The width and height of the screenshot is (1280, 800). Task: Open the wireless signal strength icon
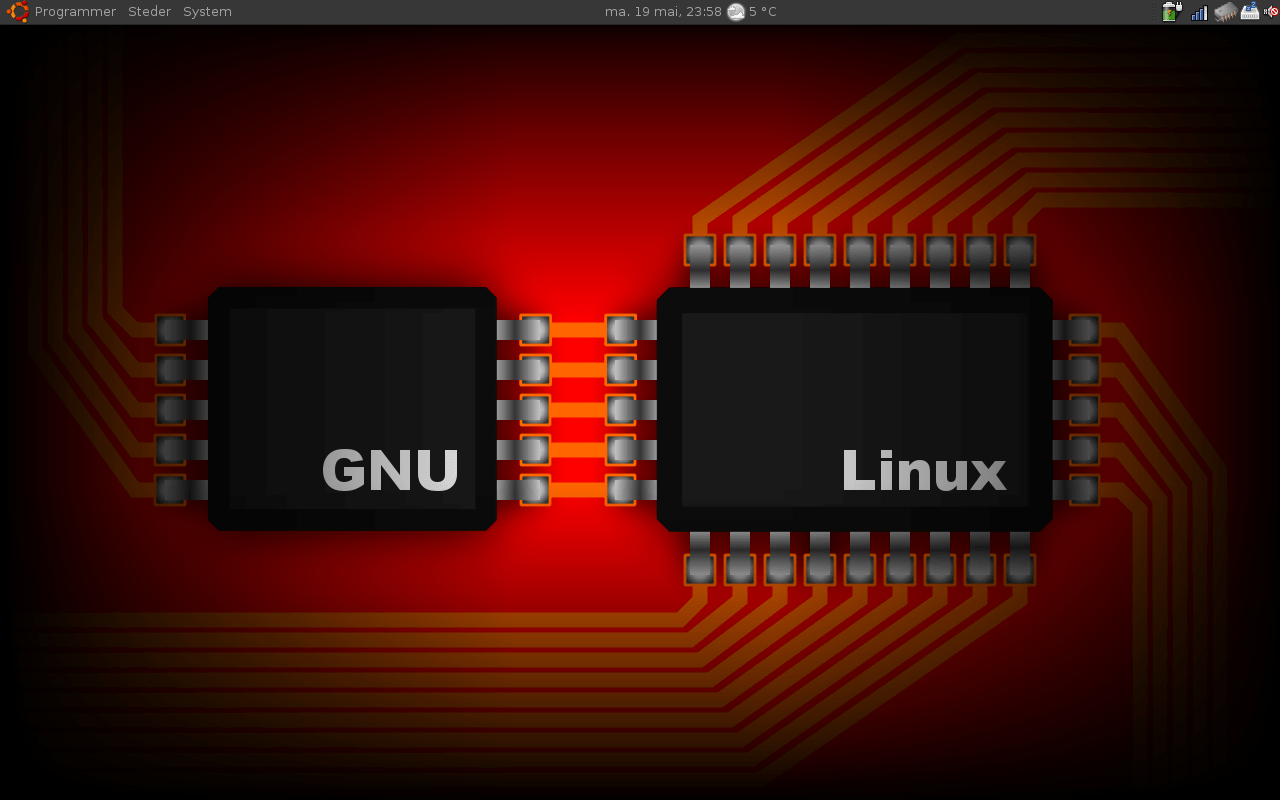point(1199,12)
